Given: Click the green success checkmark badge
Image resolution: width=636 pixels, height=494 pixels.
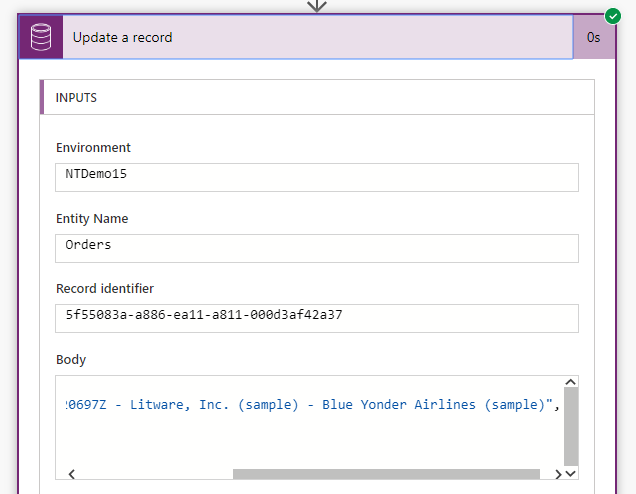Looking at the screenshot, I should tap(613, 16).
